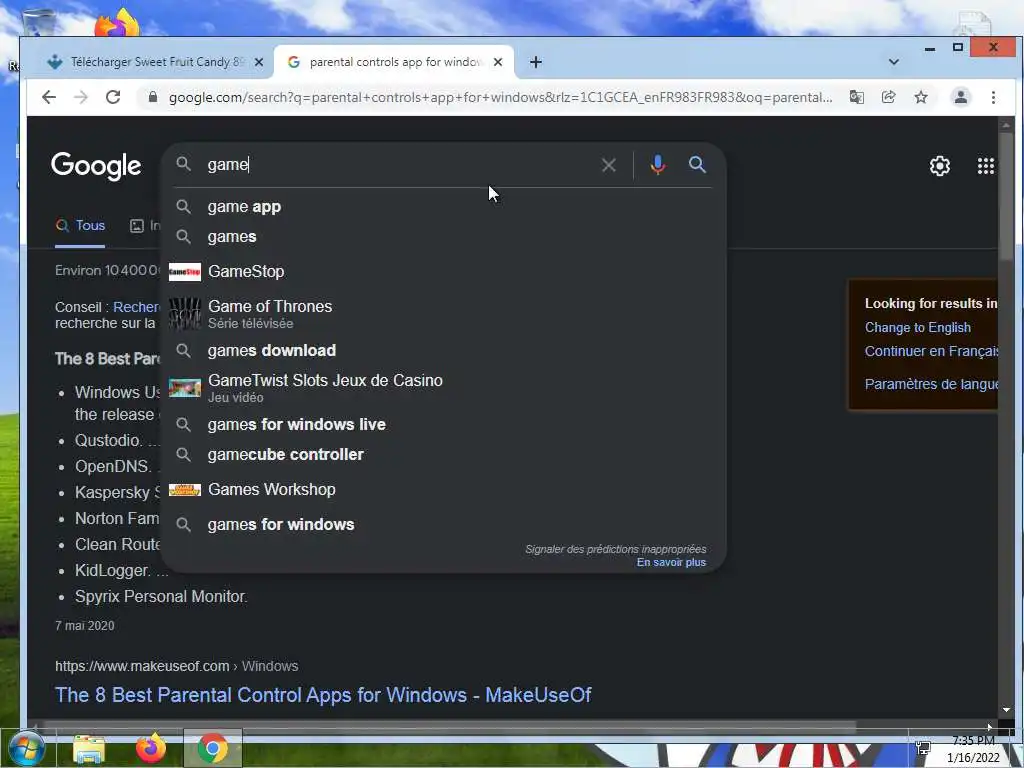Click the taskbar clock showing 1/16/2022
Screen dimensions: 1024x768
point(973,749)
